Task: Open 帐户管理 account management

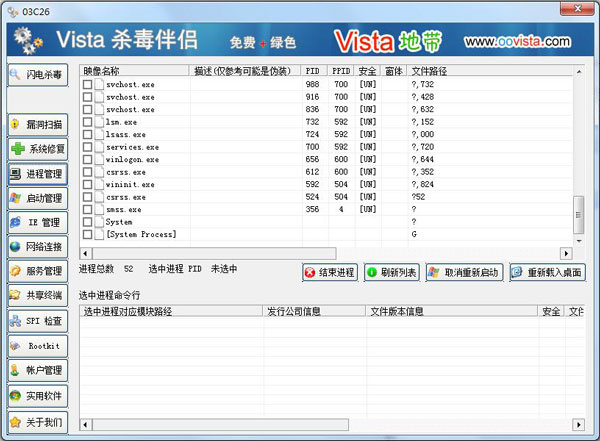Action: tap(38, 370)
